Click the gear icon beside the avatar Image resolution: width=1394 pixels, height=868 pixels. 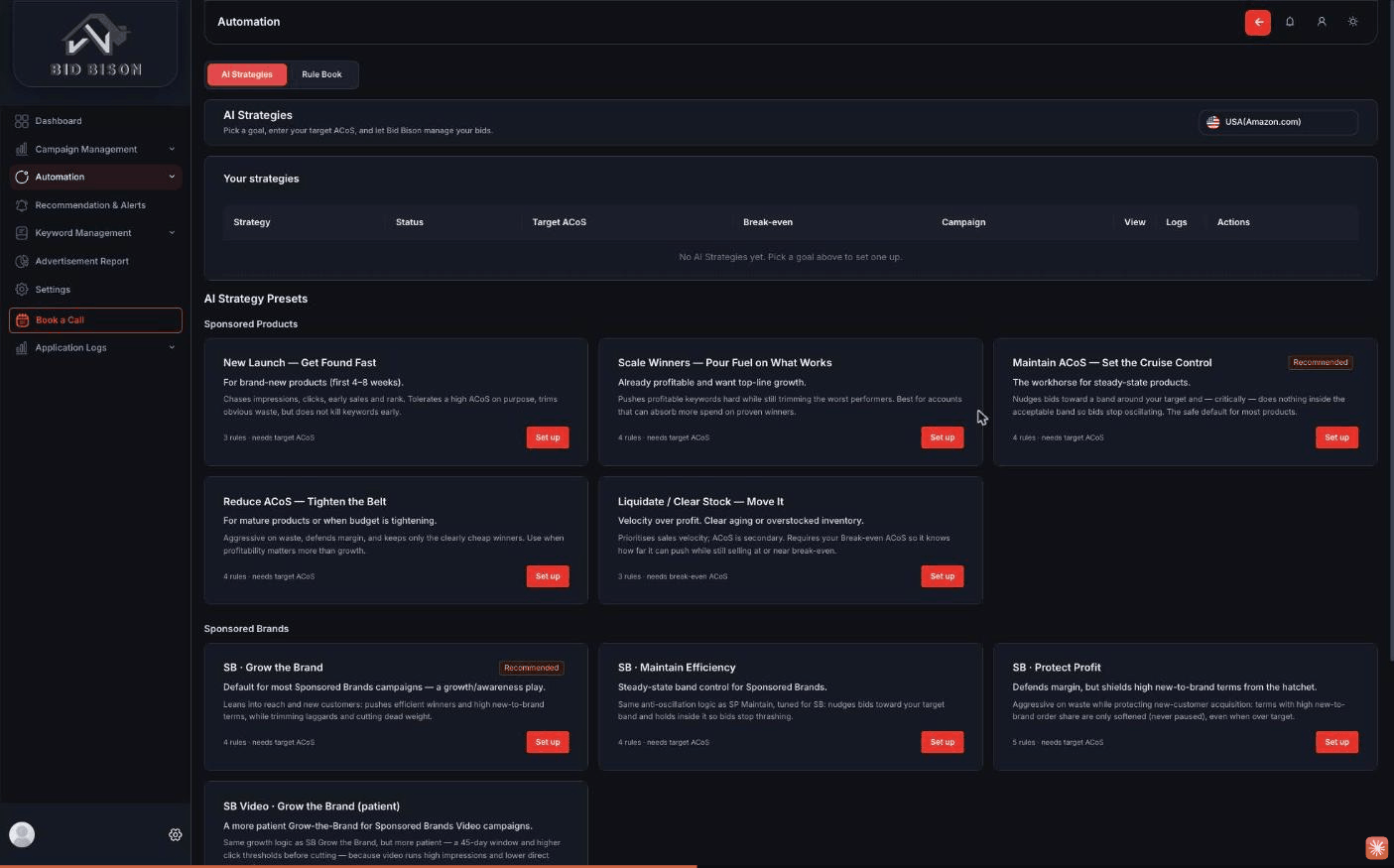176,835
